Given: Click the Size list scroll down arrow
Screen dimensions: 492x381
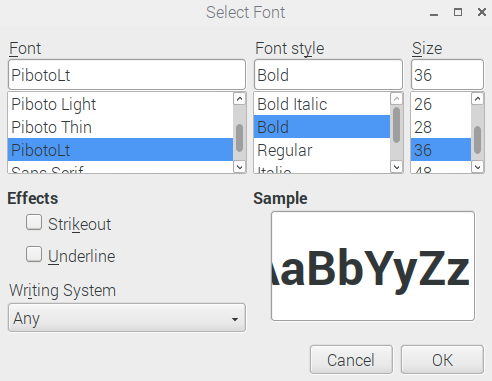Looking at the screenshot, I should coord(477,166).
